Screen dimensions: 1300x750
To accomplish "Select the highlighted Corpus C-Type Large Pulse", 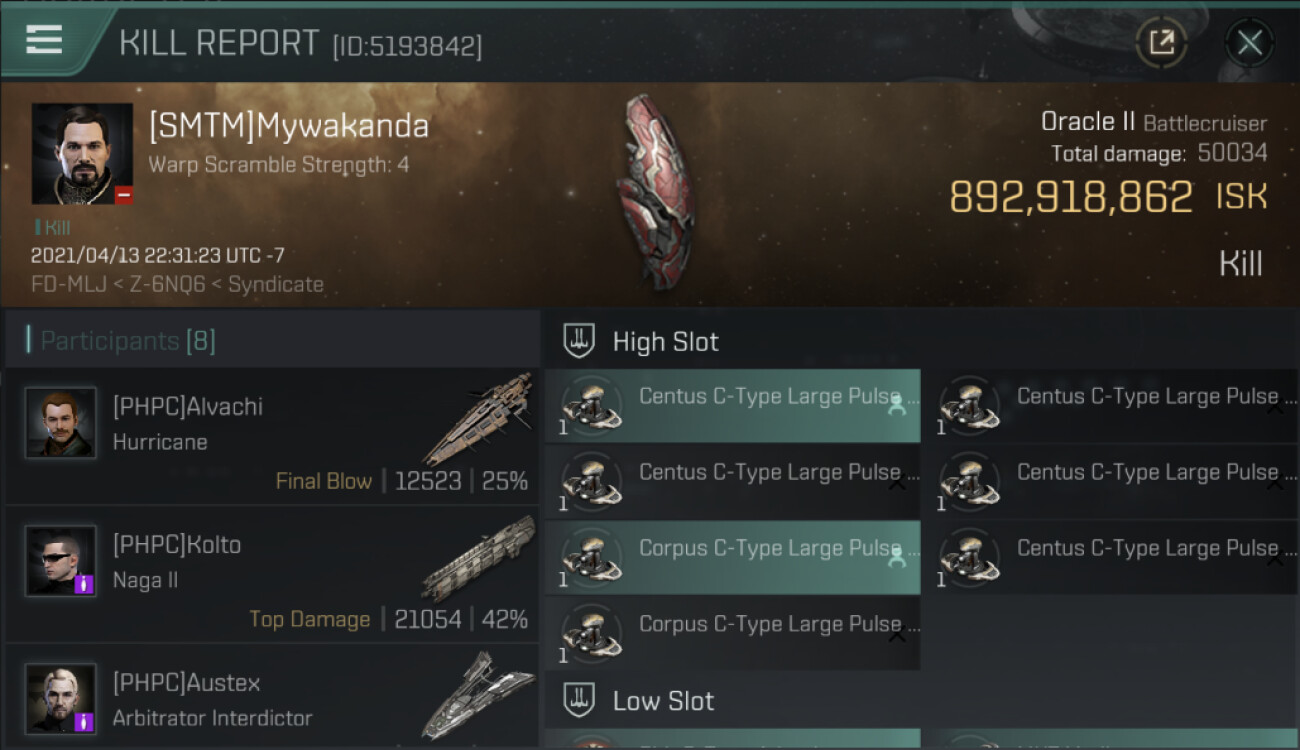I will coord(733,558).
